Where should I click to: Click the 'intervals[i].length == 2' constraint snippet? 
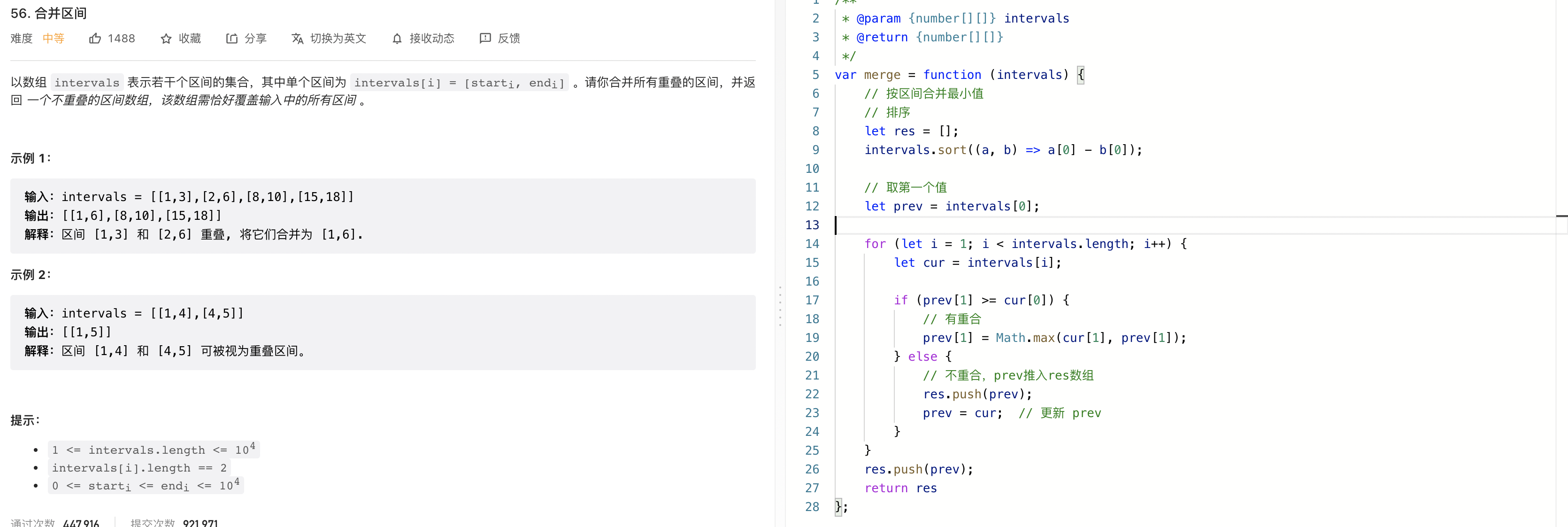139,468
